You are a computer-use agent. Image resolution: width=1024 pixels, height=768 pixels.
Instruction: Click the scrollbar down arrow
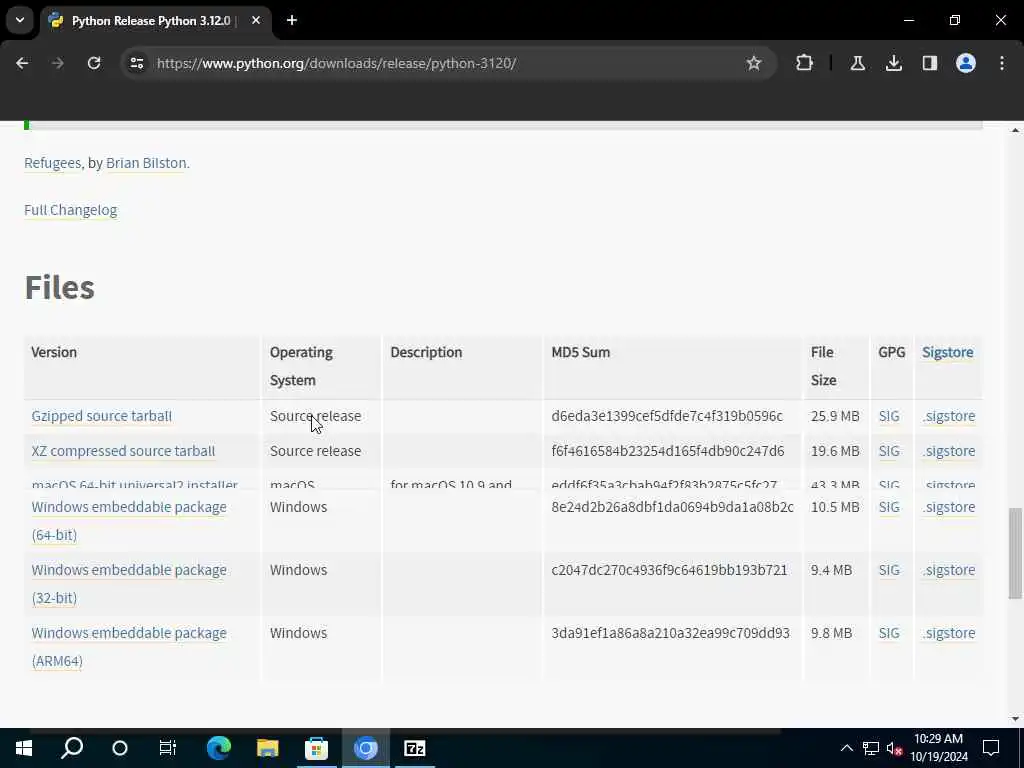coord(1015,719)
